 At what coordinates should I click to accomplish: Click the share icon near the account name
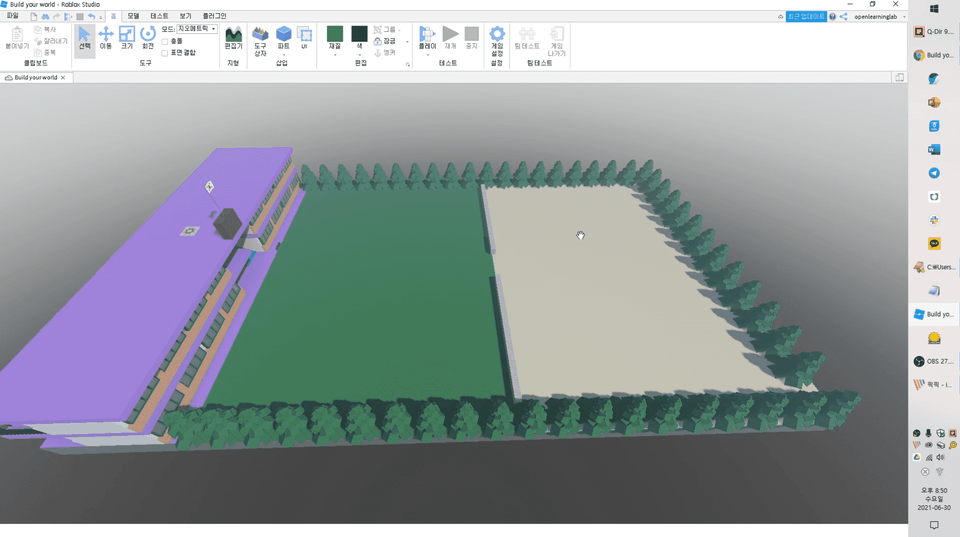tap(844, 17)
